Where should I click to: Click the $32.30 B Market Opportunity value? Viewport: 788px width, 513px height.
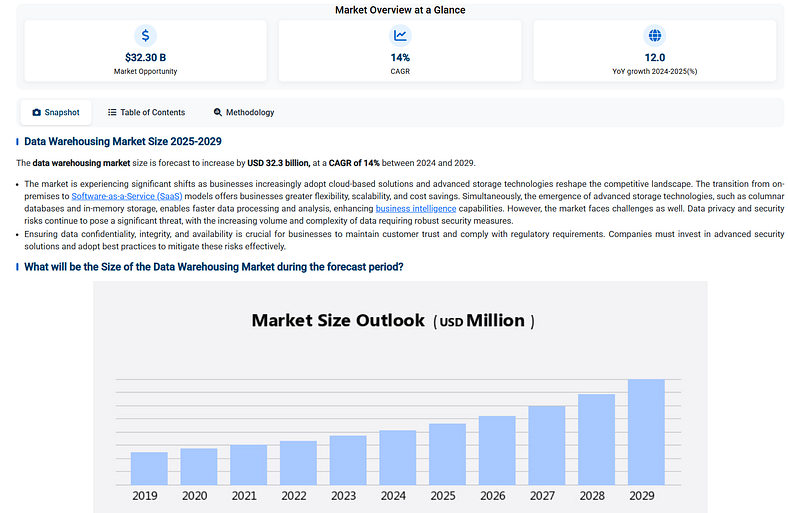pyautogui.click(x=146, y=58)
